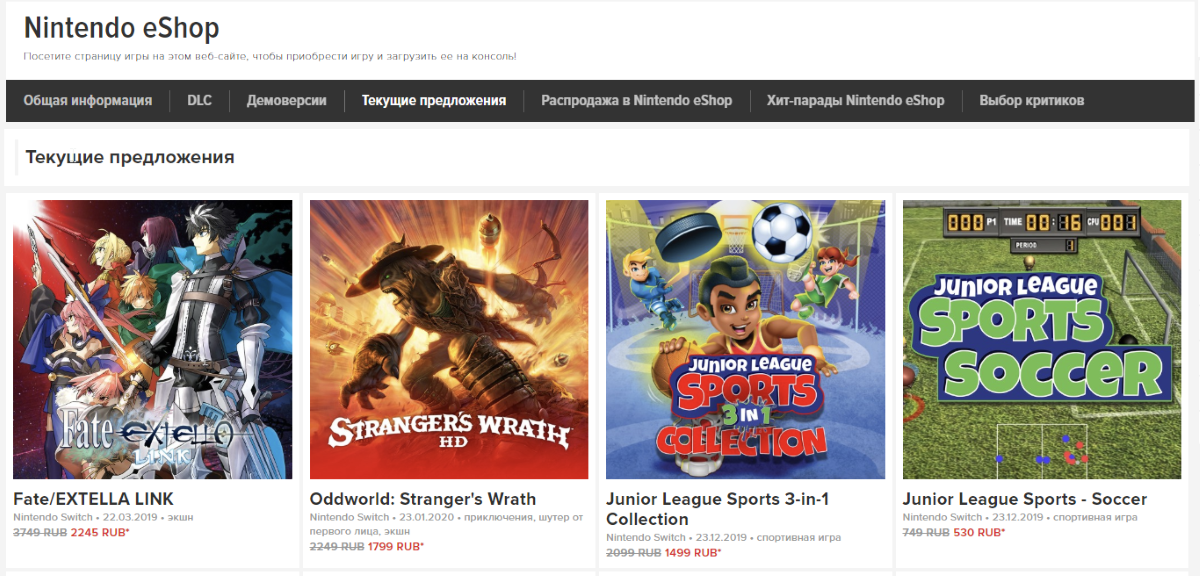Click the Текущие предложения section heading
This screenshot has height=576, width=1200.
[130, 157]
